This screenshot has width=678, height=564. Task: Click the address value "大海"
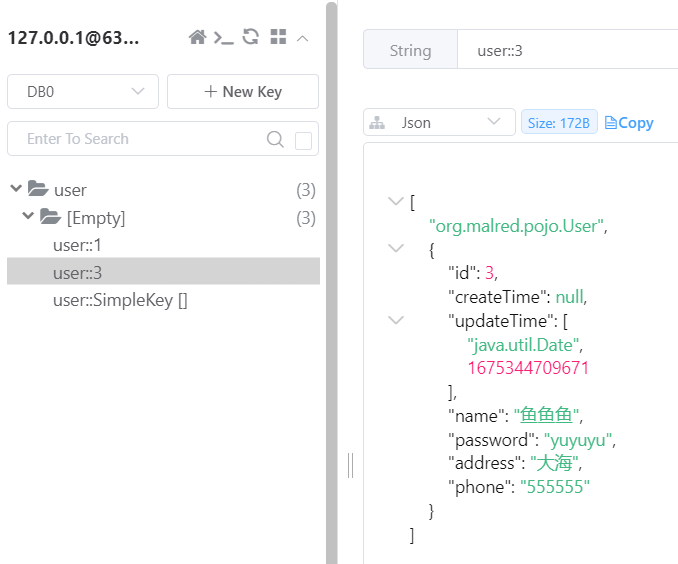pos(554,463)
